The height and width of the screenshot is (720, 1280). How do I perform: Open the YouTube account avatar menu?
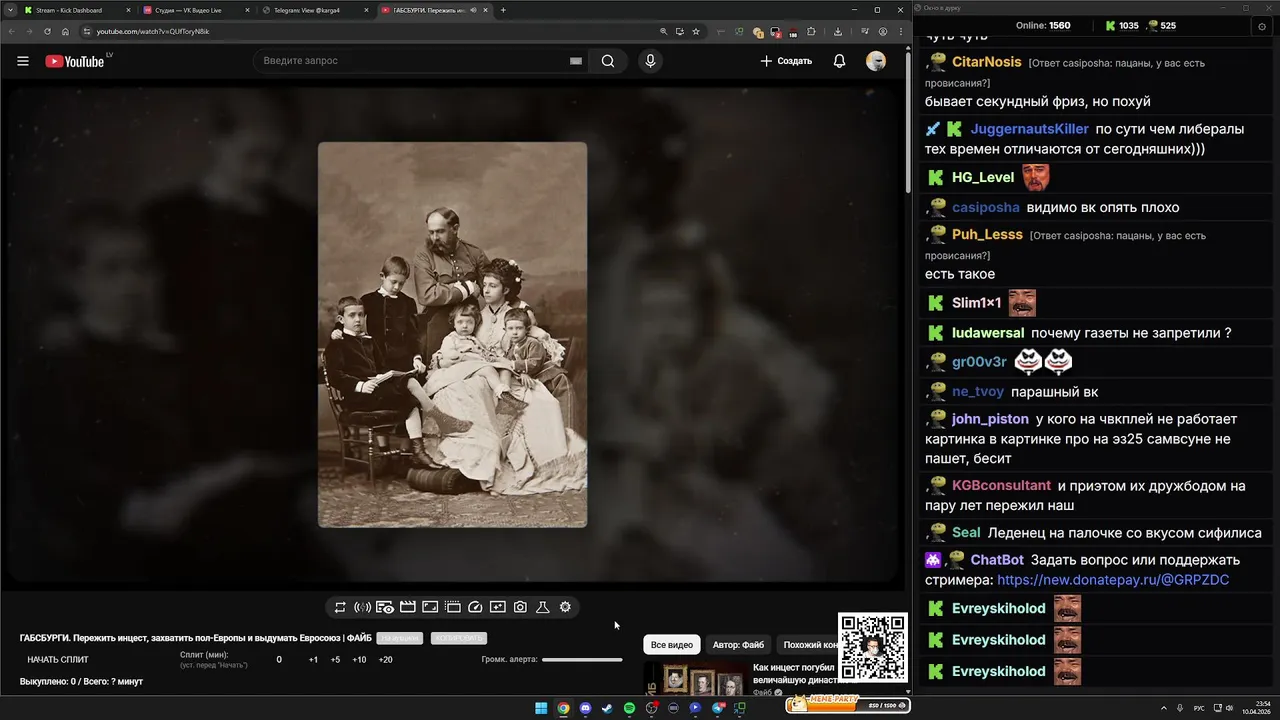[876, 61]
